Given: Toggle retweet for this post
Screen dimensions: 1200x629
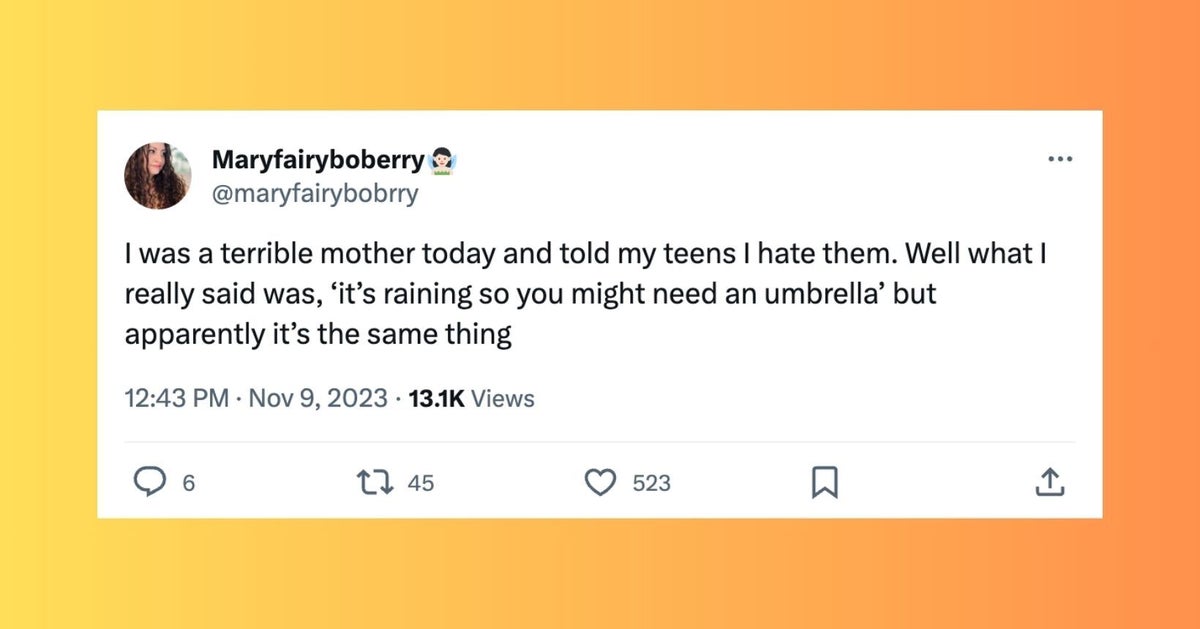Looking at the screenshot, I should 375,483.
